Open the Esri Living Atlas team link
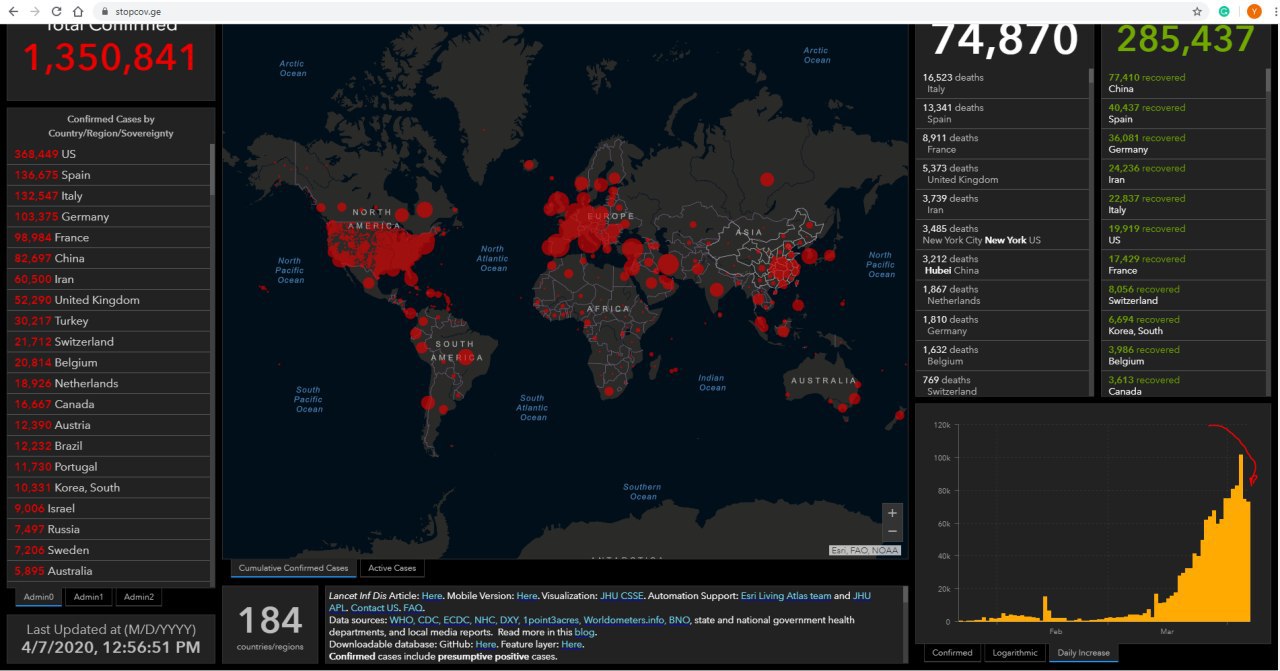Viewport: 1280px width, 671px height. coord(786,595)
